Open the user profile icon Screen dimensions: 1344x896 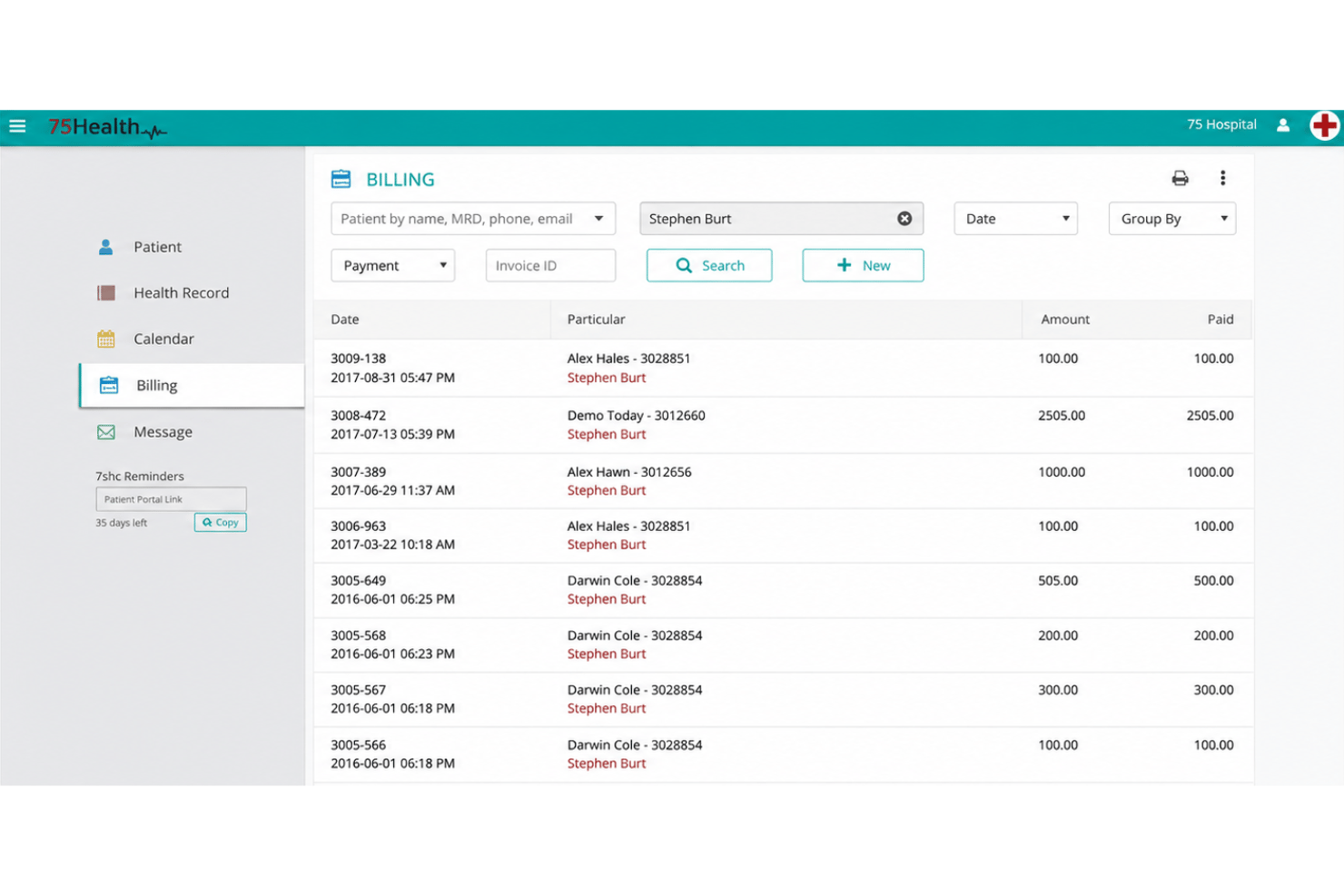1282,125
